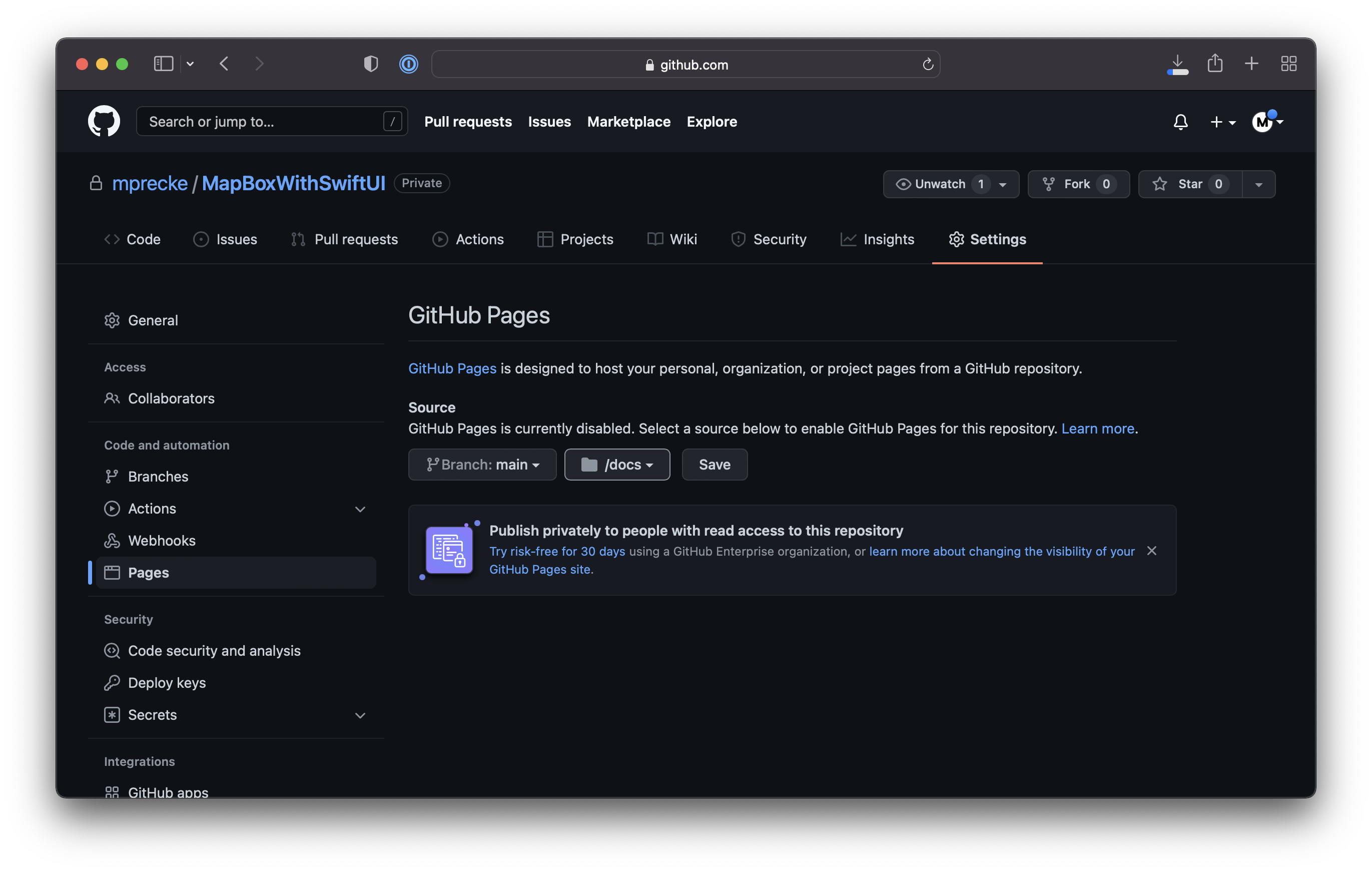Save the GitHub Pages source settings
This screenshot has height=872, width=1372.
pyautogui.click(x=715, y=465)
